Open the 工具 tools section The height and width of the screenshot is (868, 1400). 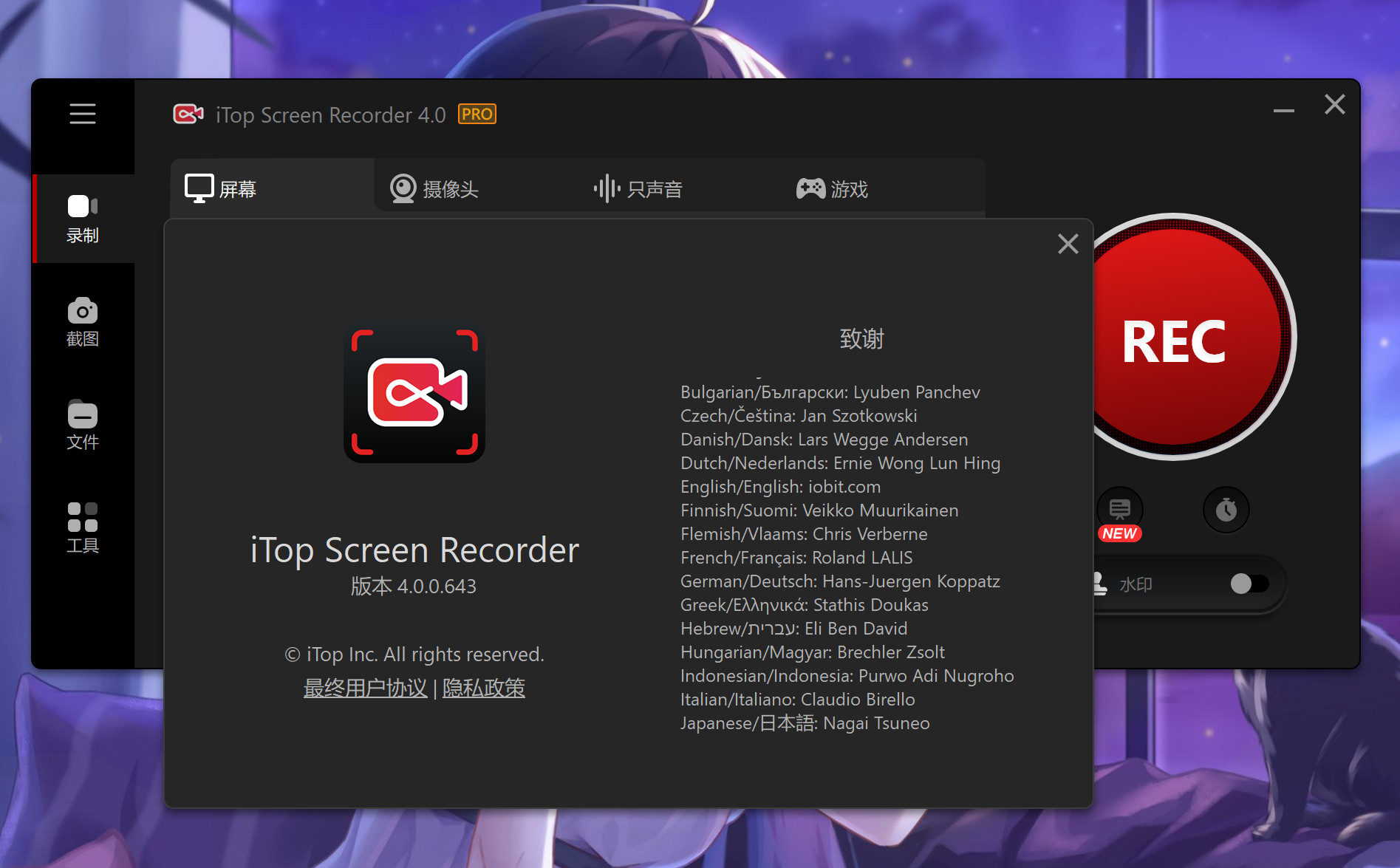coord(83,528)
